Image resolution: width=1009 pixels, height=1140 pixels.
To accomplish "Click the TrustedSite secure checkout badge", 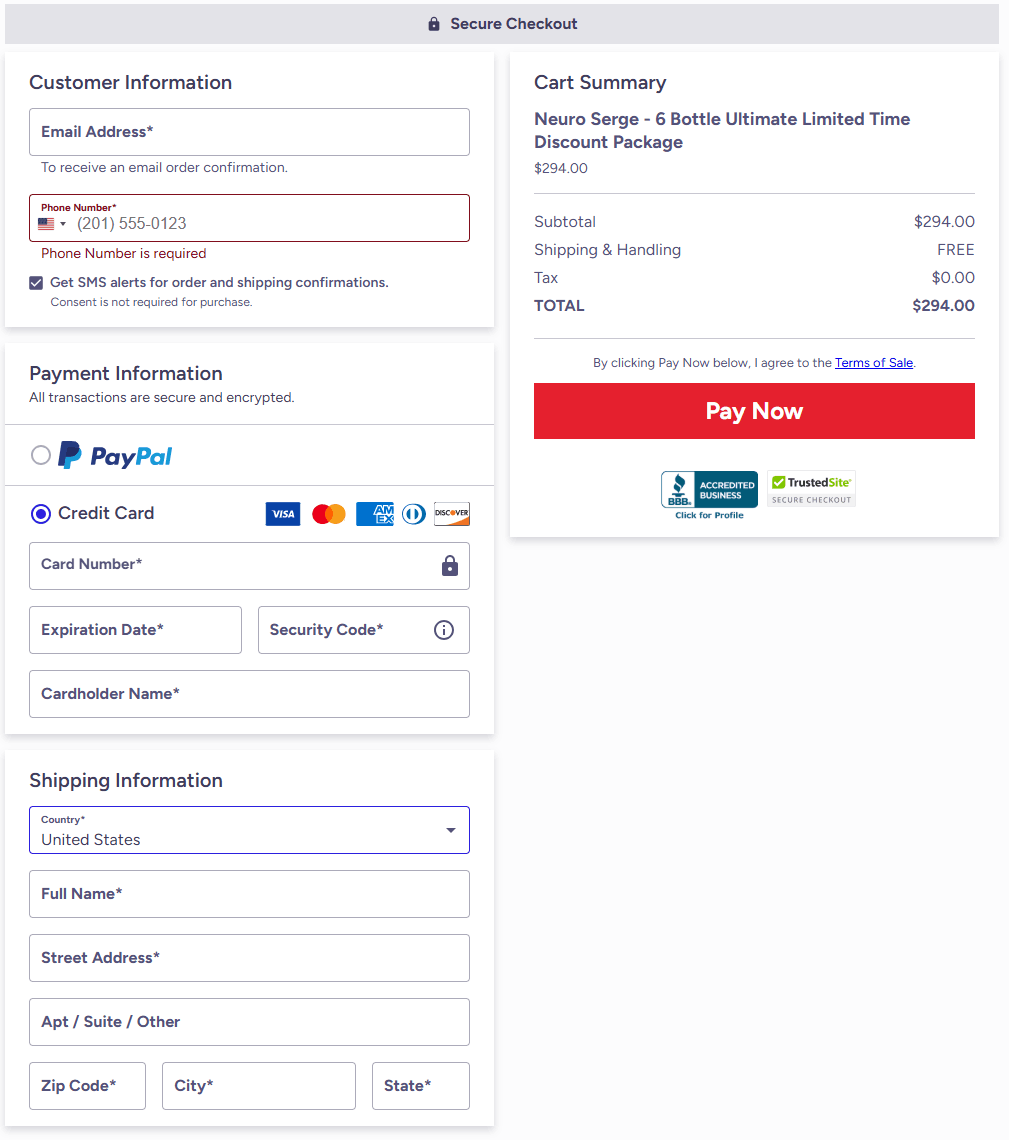I will 811,489.
